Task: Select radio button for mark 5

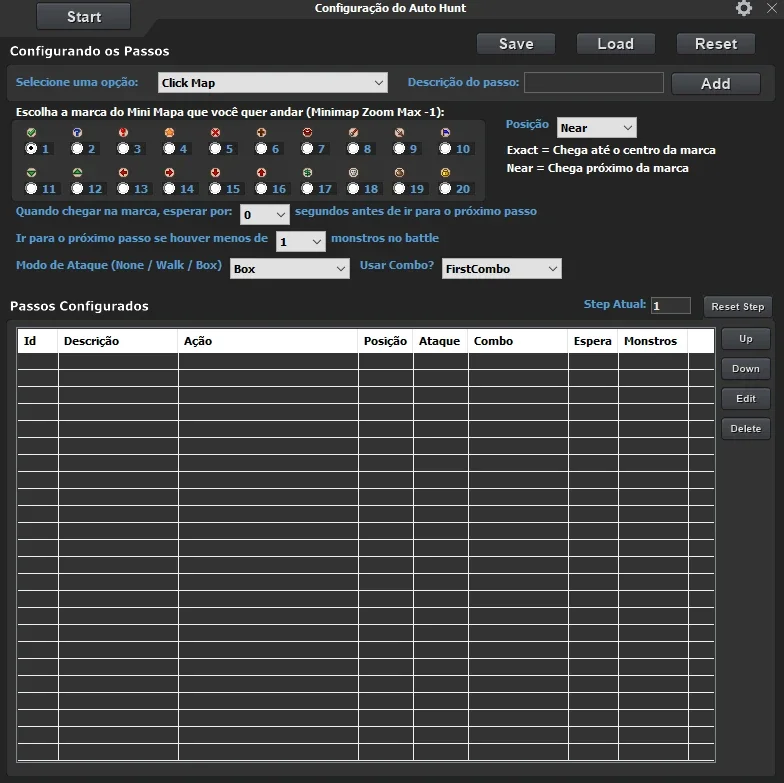Action: (215, 148)
